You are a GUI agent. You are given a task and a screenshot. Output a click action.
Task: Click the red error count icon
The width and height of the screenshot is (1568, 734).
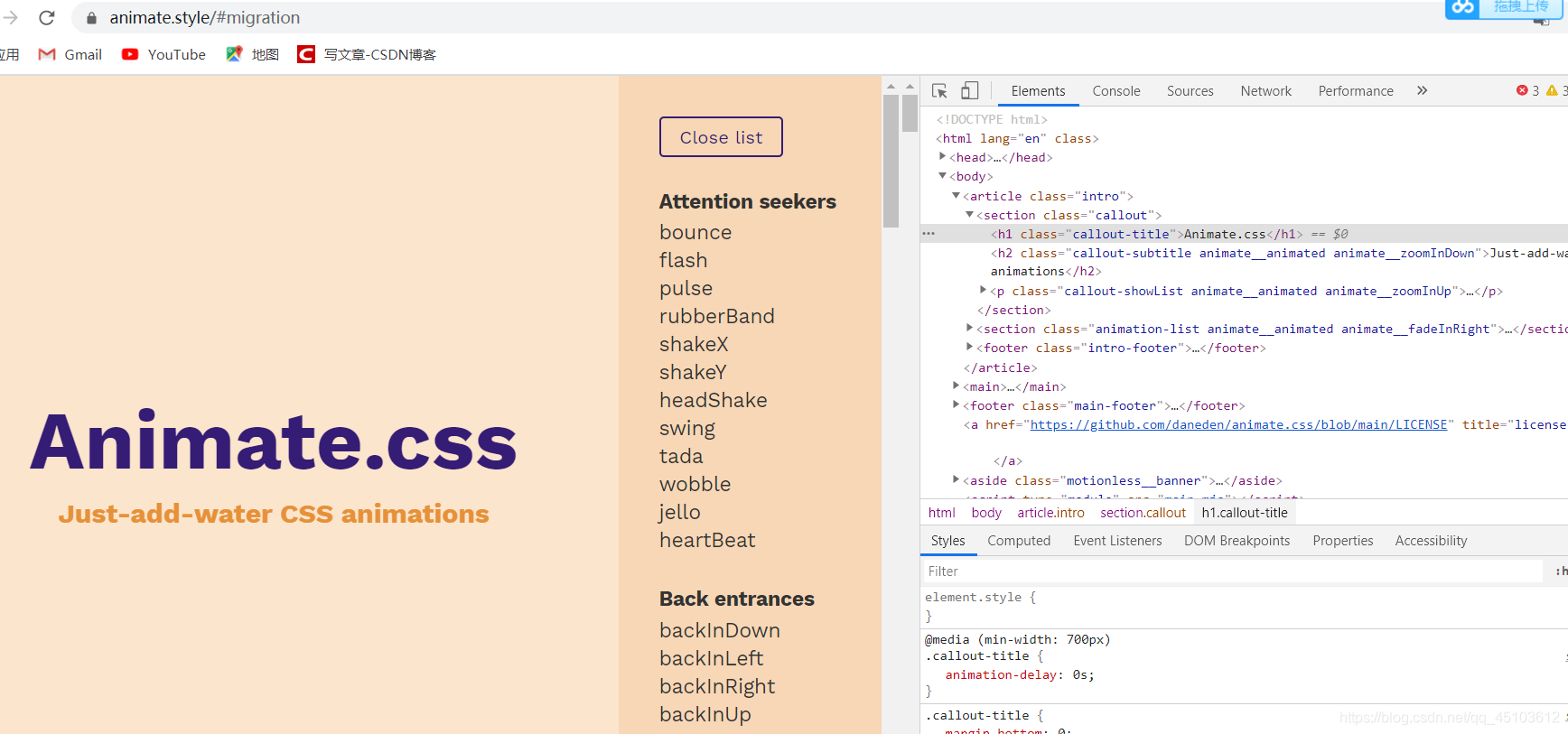pos(1522,90)
